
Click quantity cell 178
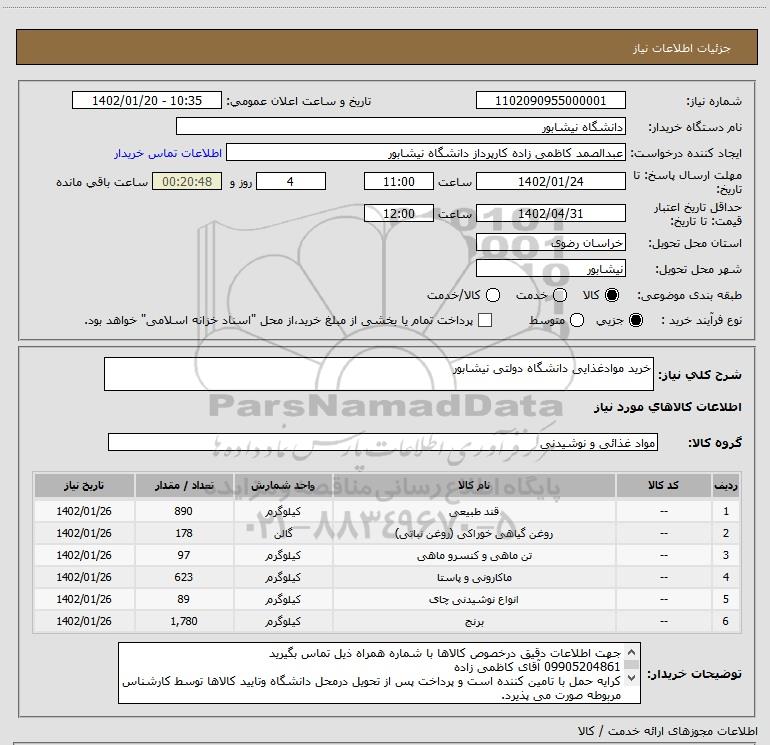pos(184,533)
